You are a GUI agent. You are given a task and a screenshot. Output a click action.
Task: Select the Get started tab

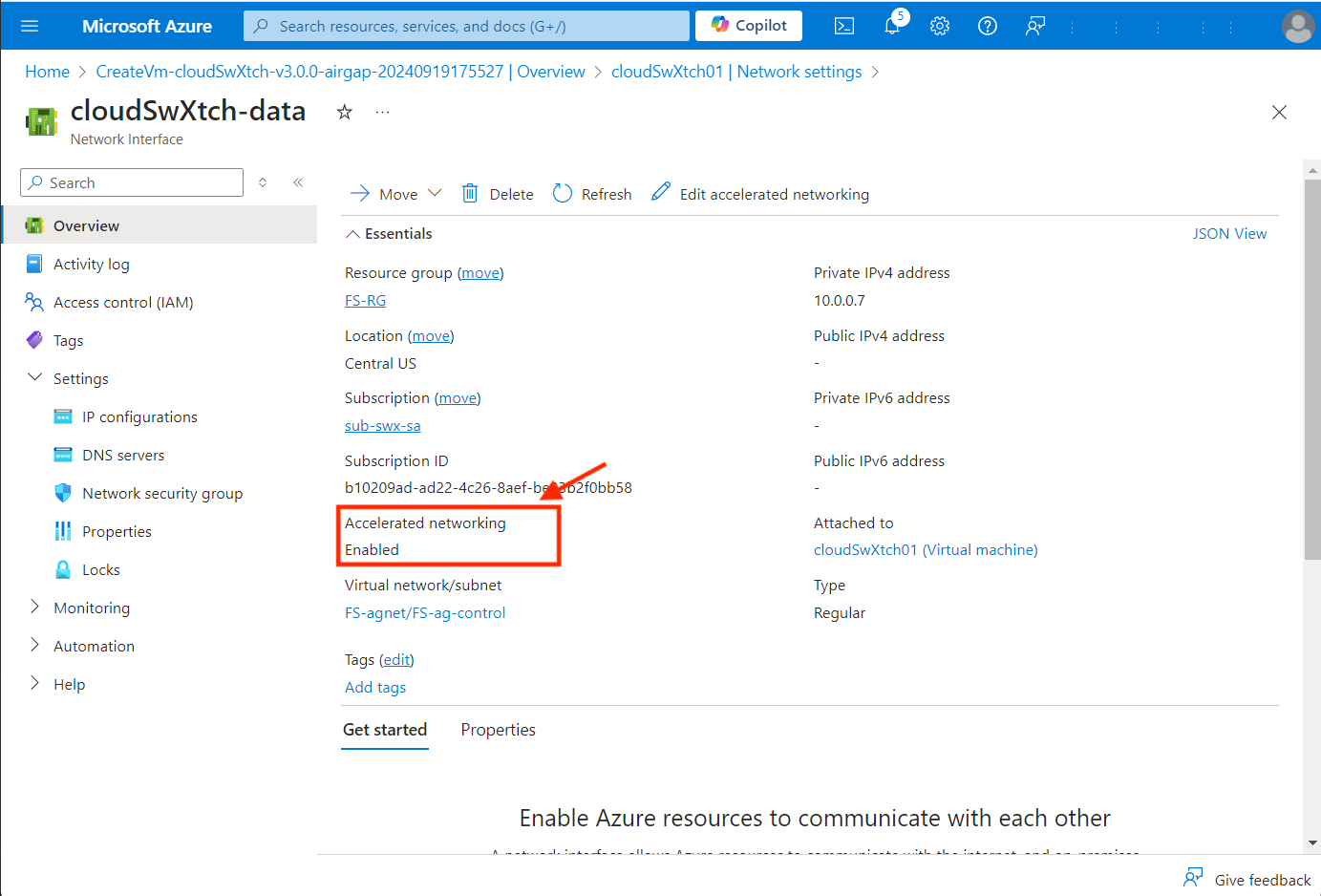tap(385, 729)
